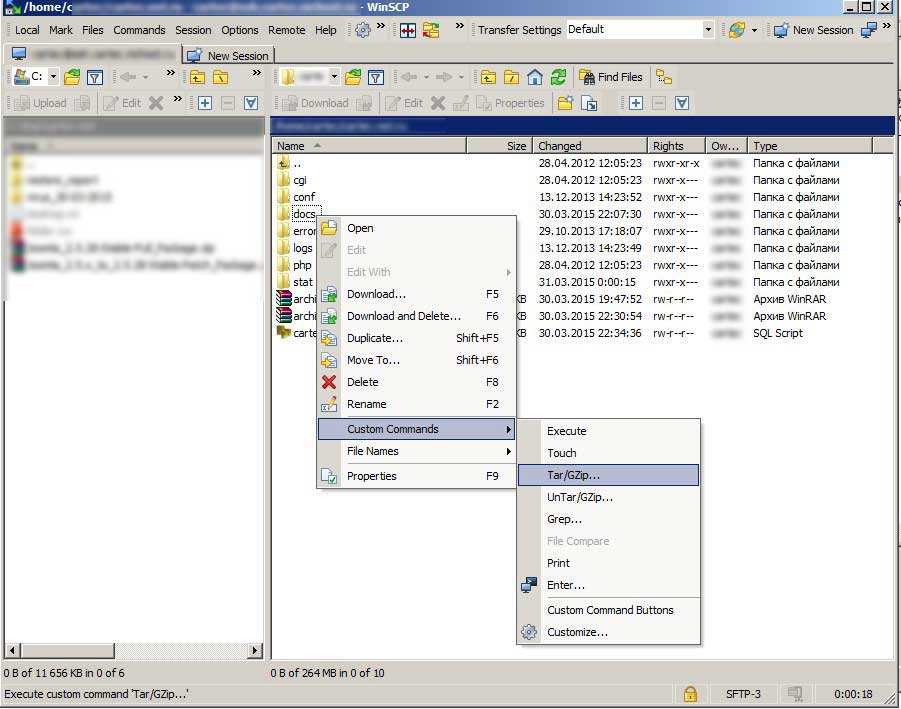Select local files with the plus icon
Viewport: 901px width, 709px height.
click(x=205, y=103)
